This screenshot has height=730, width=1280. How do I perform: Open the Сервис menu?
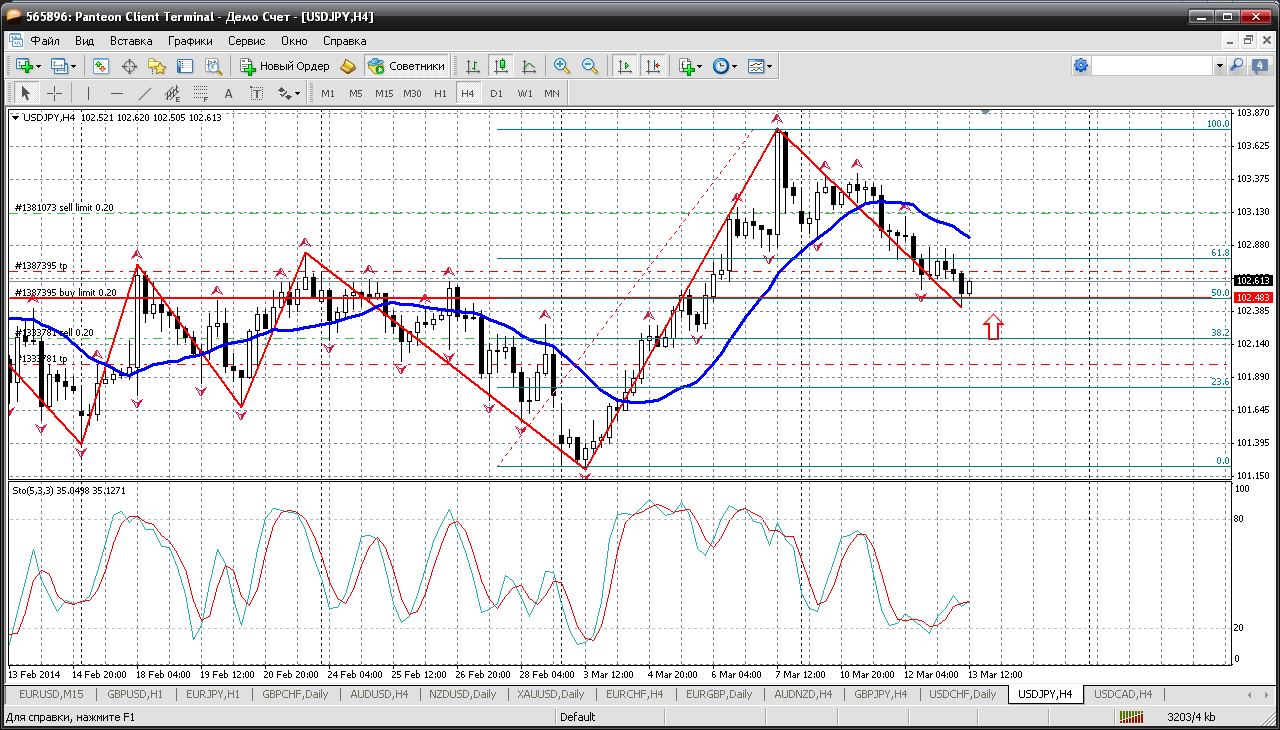(x=246, y=41)
